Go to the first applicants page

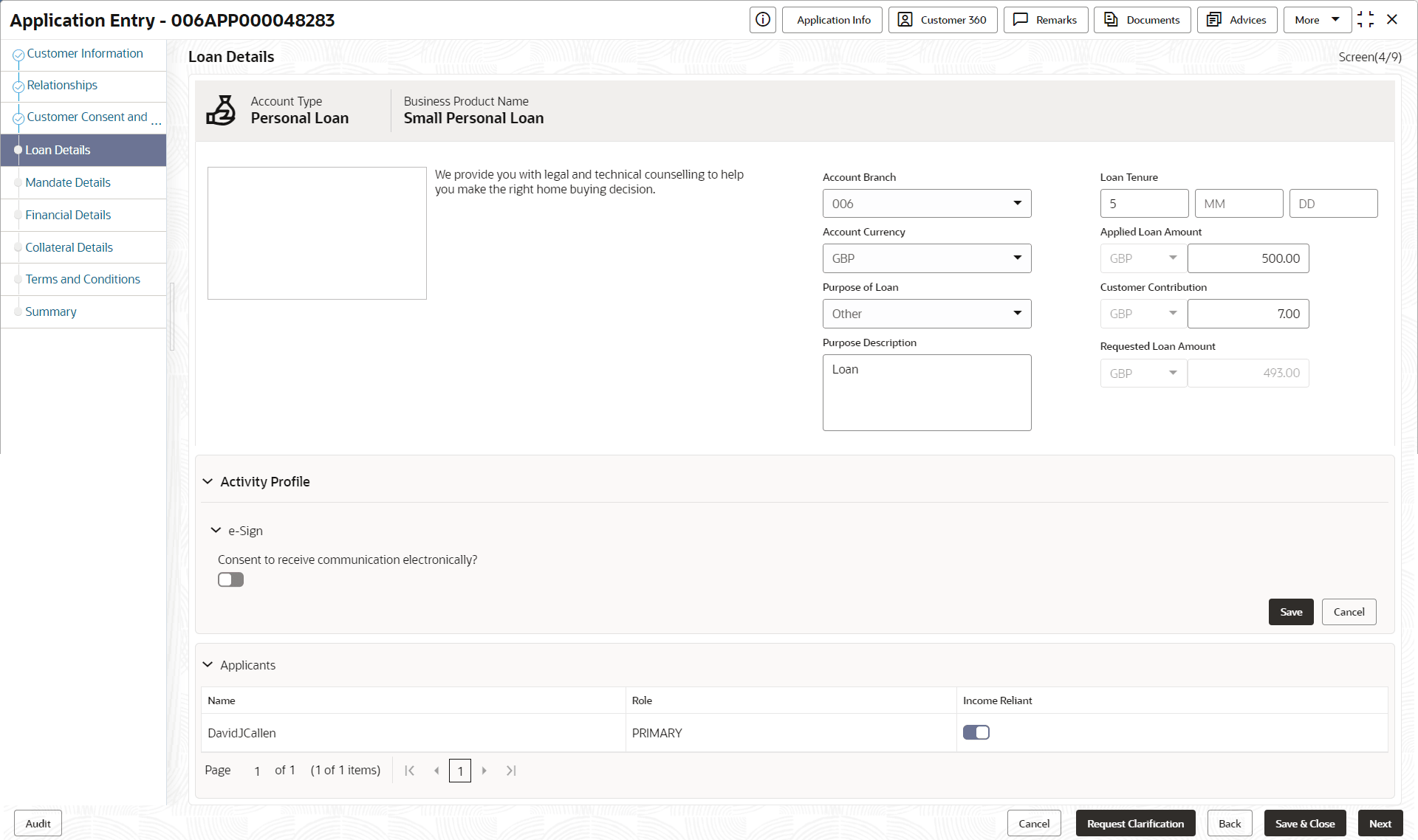point(410,771)
